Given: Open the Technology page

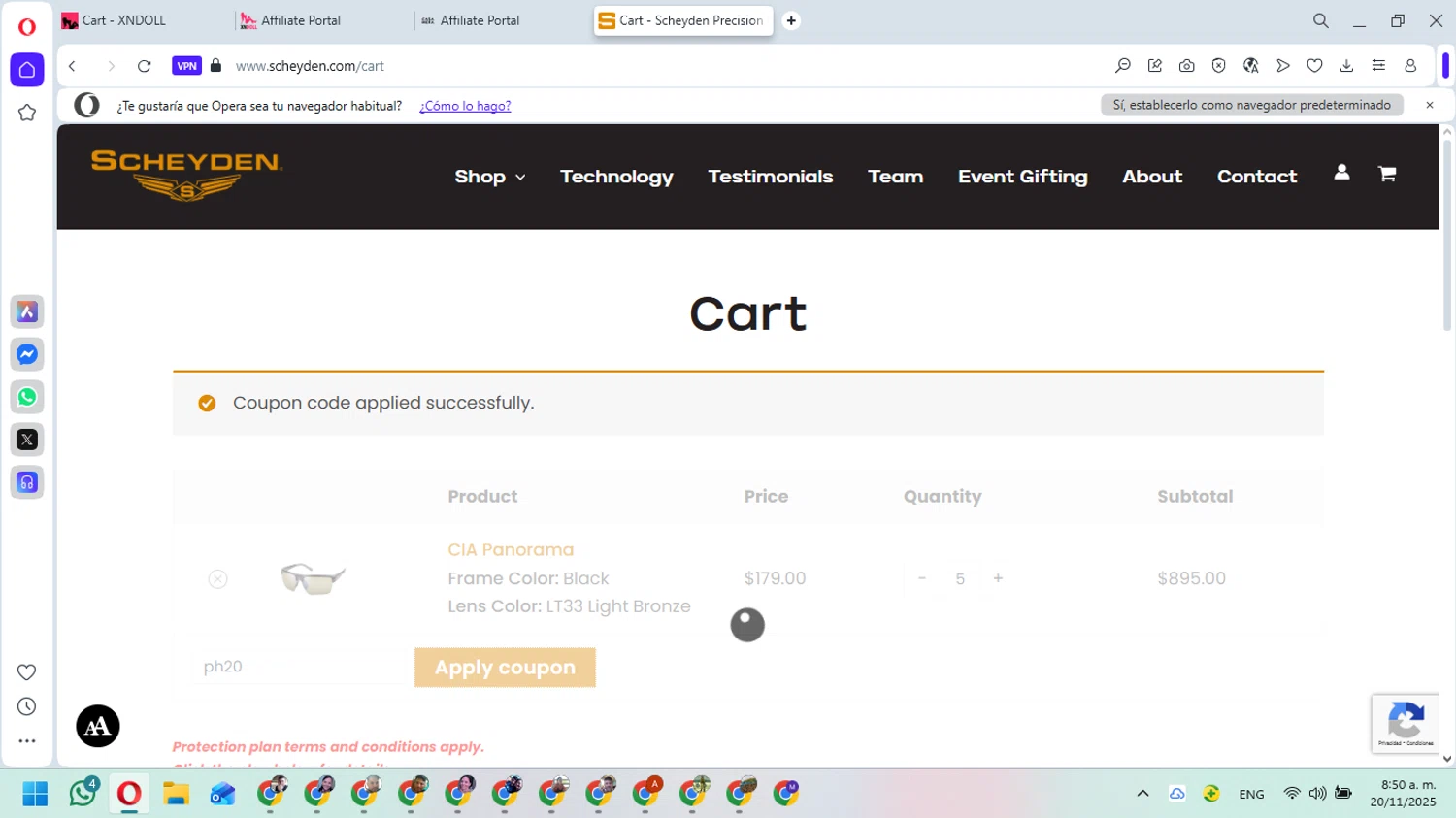Looking at the screenshot, I should point(616,177).
